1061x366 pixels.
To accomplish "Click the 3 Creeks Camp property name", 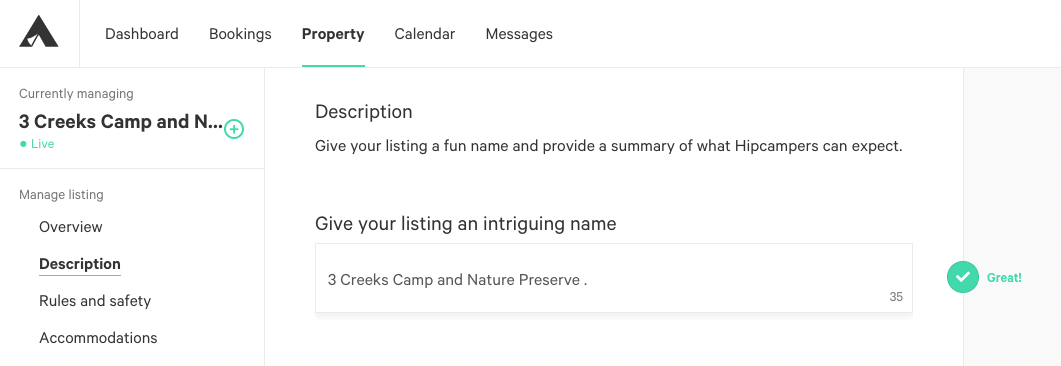I will (120, 122).
